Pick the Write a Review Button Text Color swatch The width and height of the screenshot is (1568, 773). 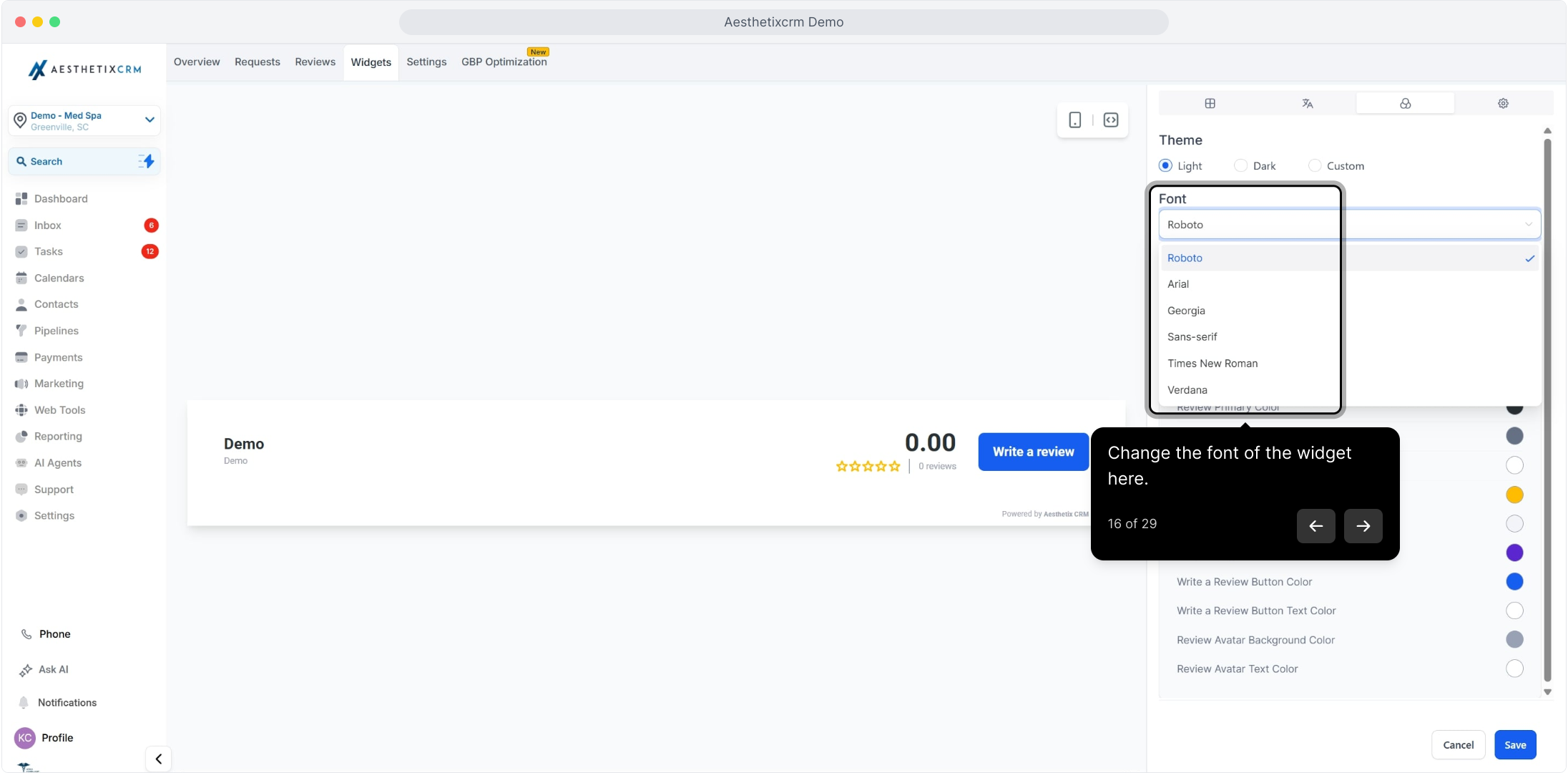coord(1514,611)
